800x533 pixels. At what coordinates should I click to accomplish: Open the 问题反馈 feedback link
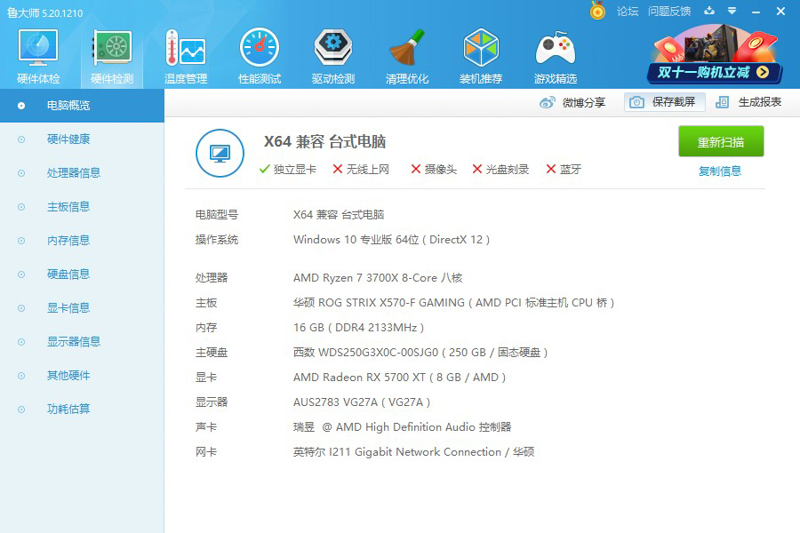point(669,11)
